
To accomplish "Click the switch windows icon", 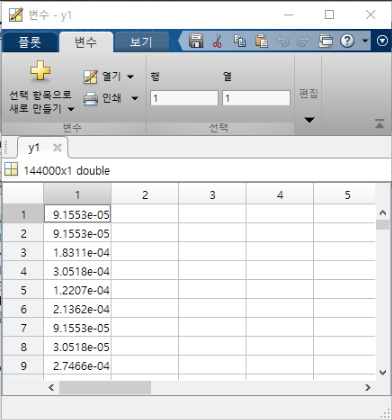I will (326, 41).
